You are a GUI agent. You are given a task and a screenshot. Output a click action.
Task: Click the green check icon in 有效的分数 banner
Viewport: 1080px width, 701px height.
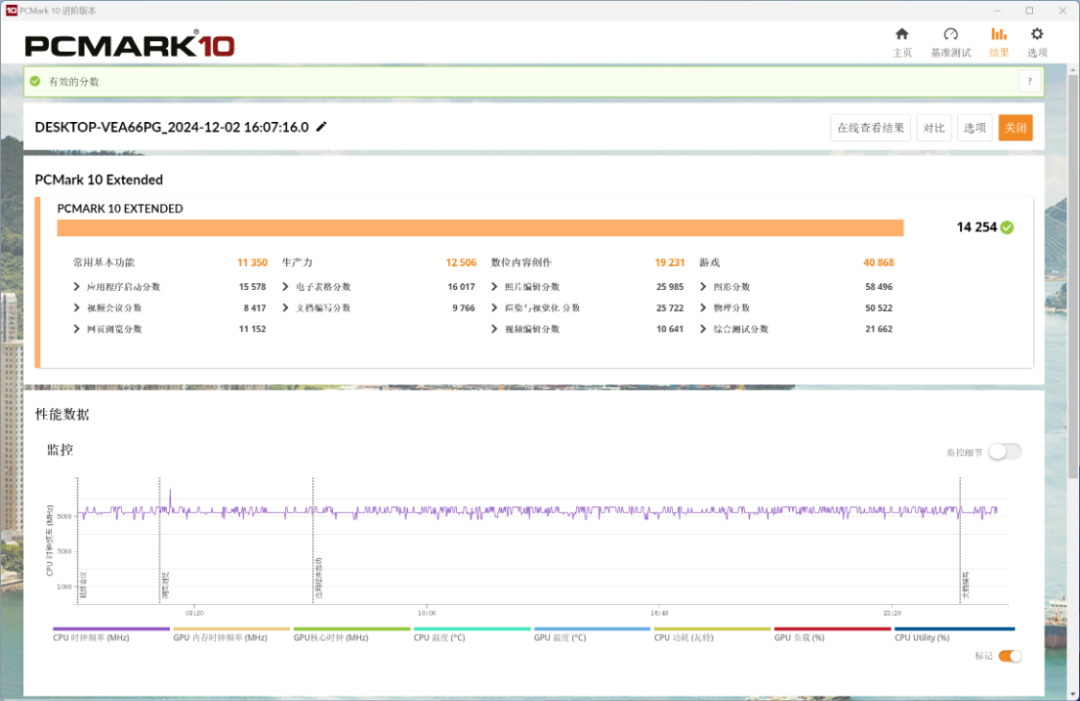click(x=35, y=81)
